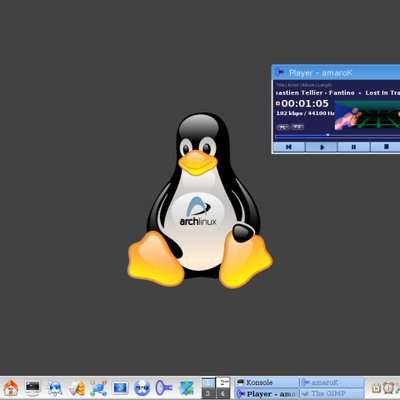This screenshot has height=400, width=400.
Task: Open the Home folder icon in the panel
Action: click(x=11, y=389)
